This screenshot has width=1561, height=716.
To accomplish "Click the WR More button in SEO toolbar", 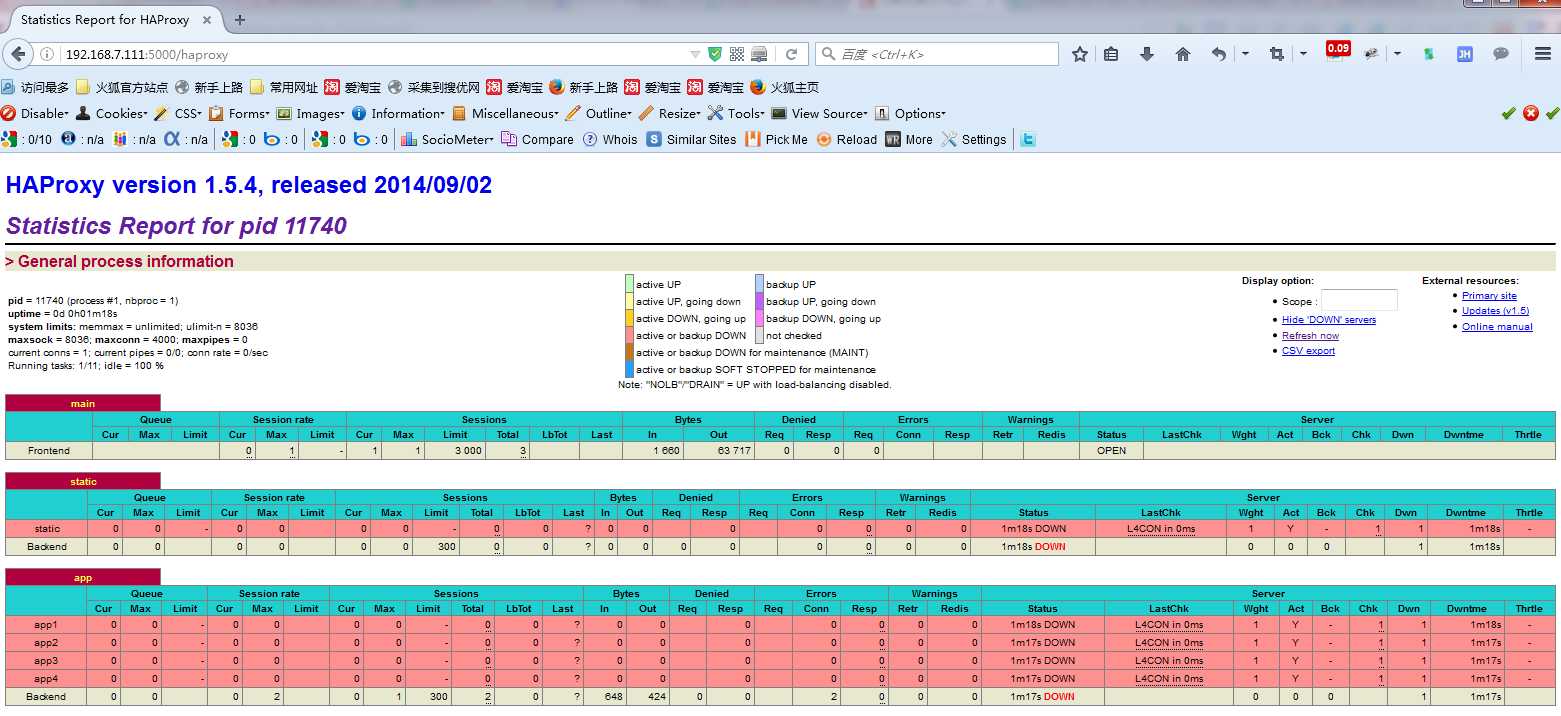I will (x=909, y=139).
